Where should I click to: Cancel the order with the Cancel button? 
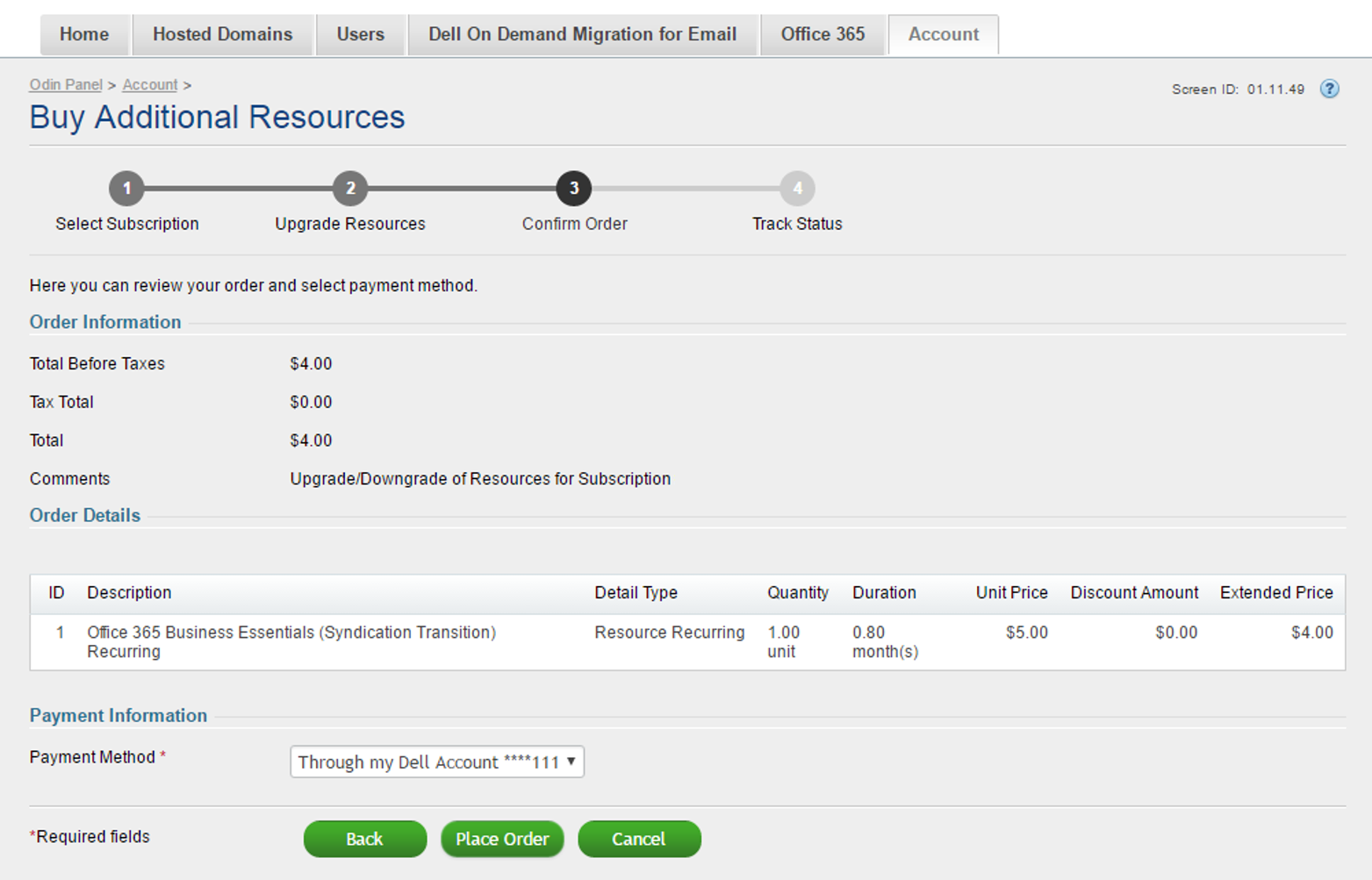click(639, 839)
